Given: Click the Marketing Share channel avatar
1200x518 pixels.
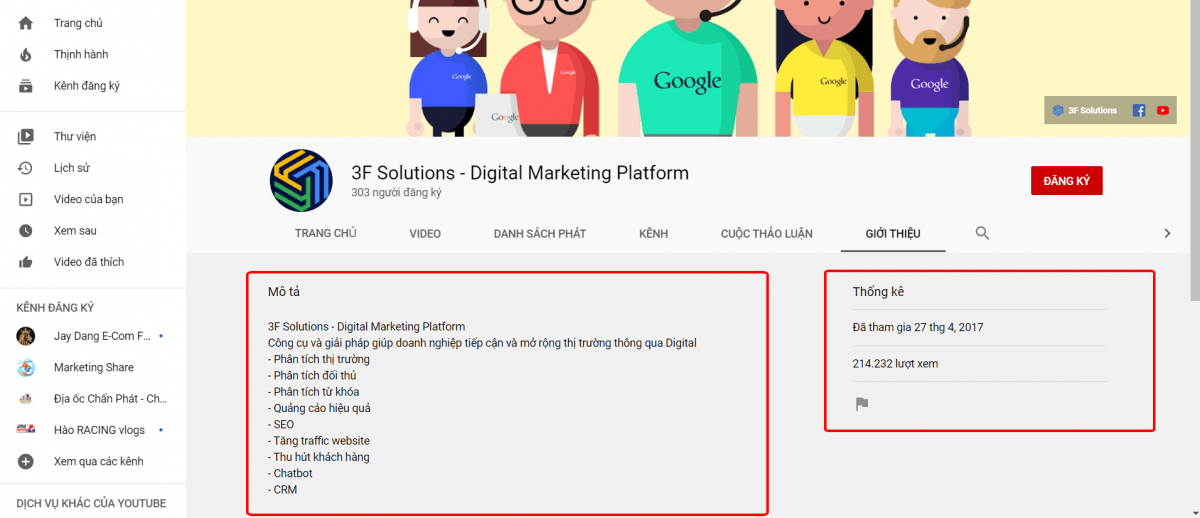Looking at the screenshot, I should point(26,367).
